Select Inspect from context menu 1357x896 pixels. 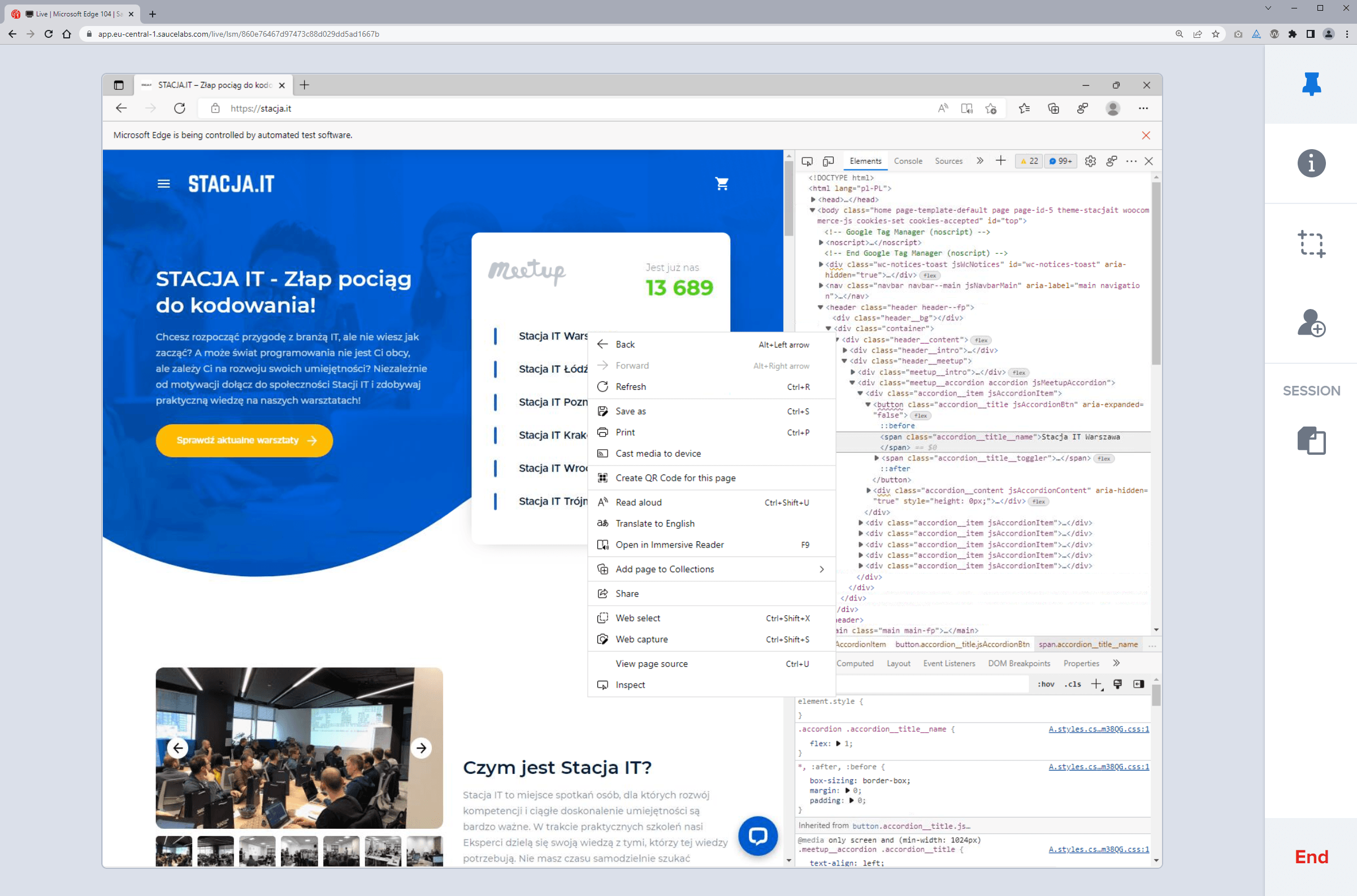click(711, 685)
